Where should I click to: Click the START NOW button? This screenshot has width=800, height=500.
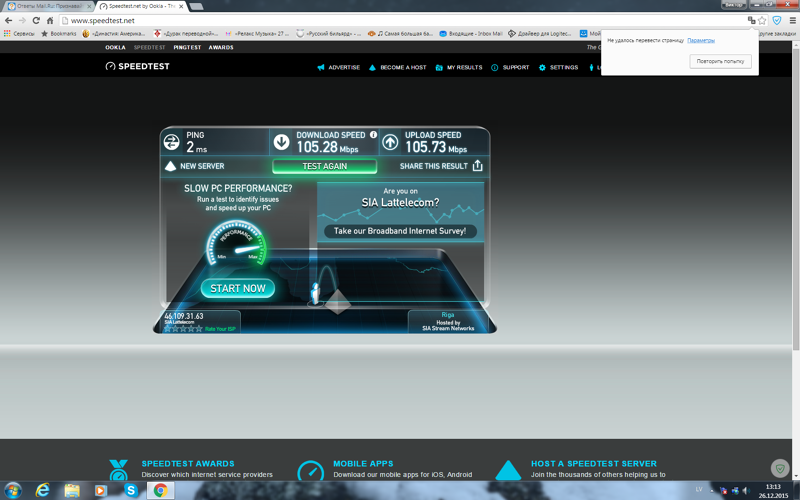[238, 288]
